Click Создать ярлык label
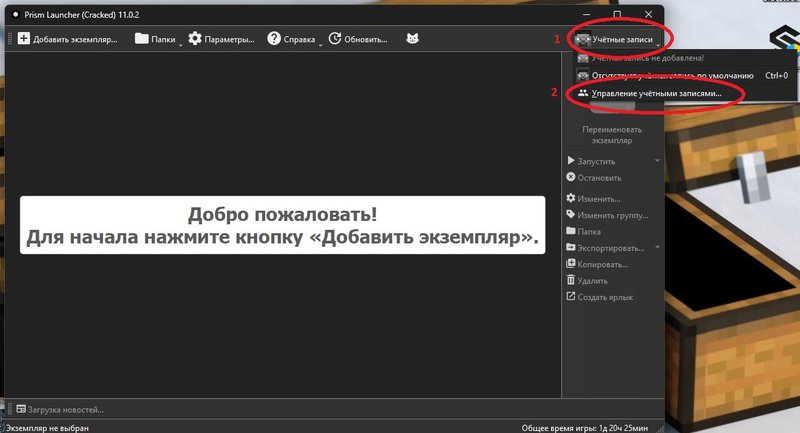The width and height of the screenshot is (800, 433). (x=605, y=297)
